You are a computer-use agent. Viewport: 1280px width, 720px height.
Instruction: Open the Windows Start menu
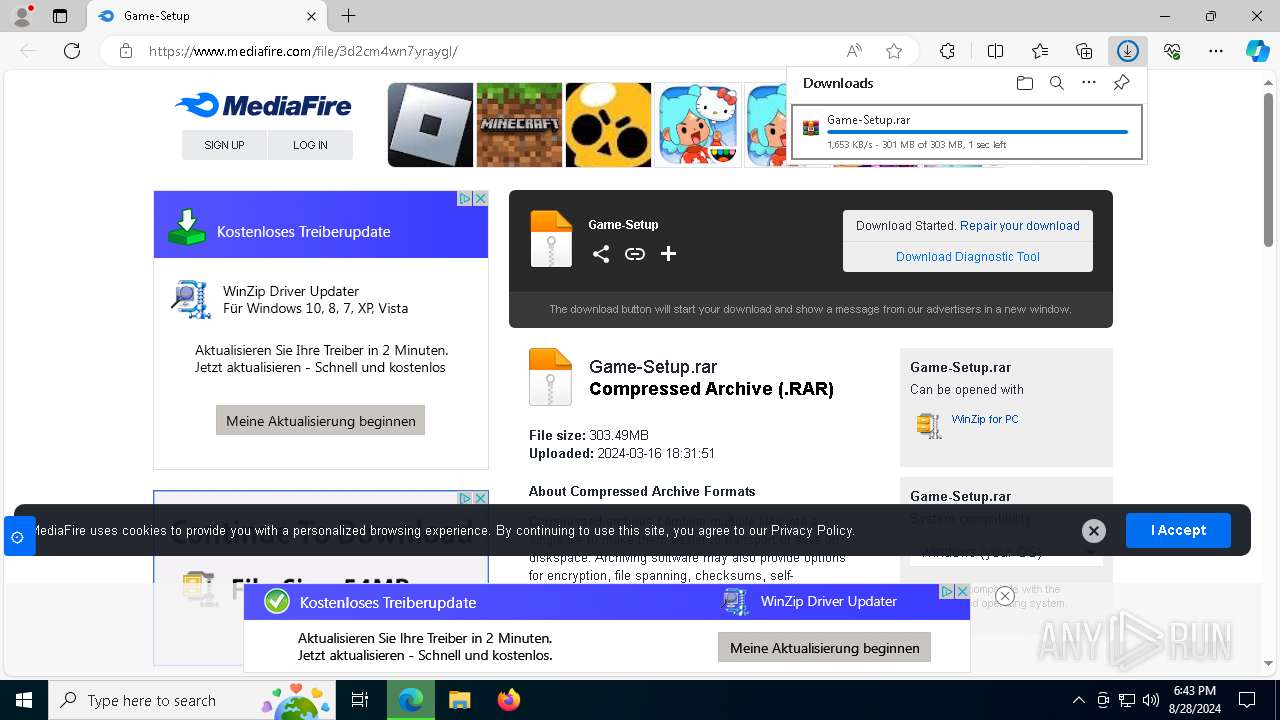(x=23, y=700)
